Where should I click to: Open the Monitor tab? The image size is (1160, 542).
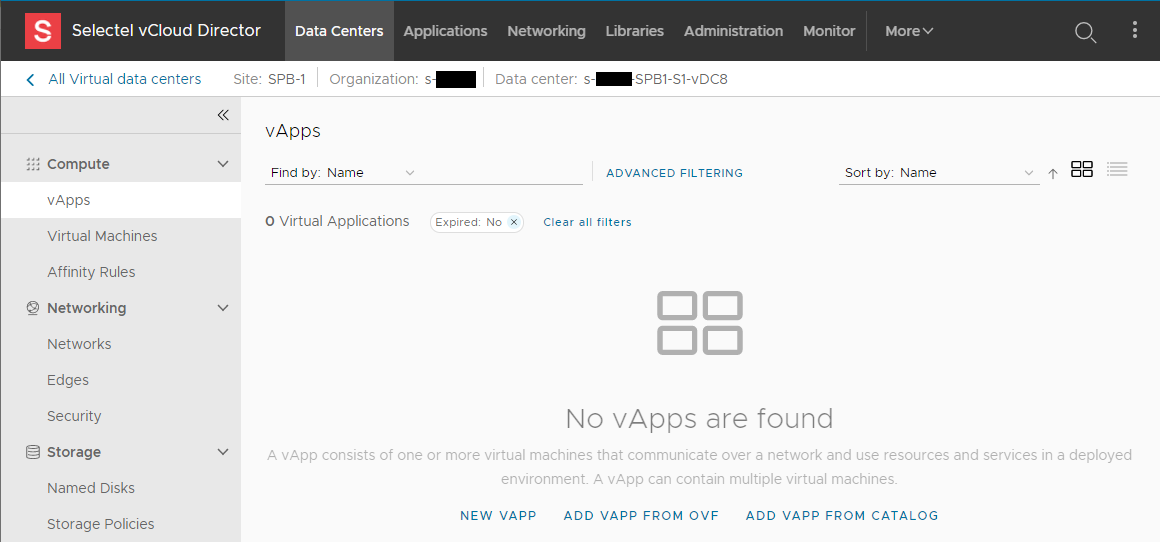[829, 31]
